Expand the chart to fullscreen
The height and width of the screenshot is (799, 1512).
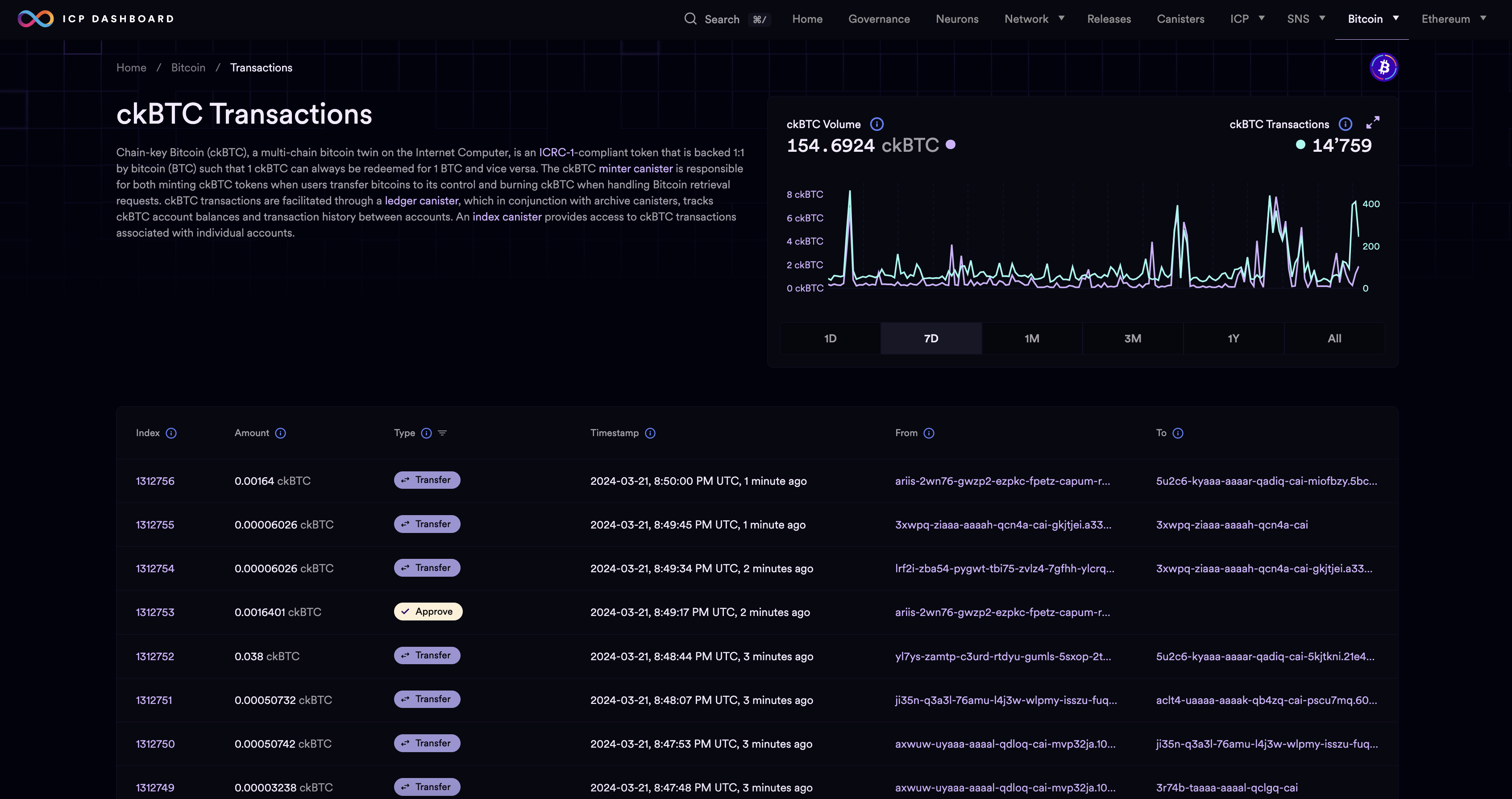coord(1372,122)
